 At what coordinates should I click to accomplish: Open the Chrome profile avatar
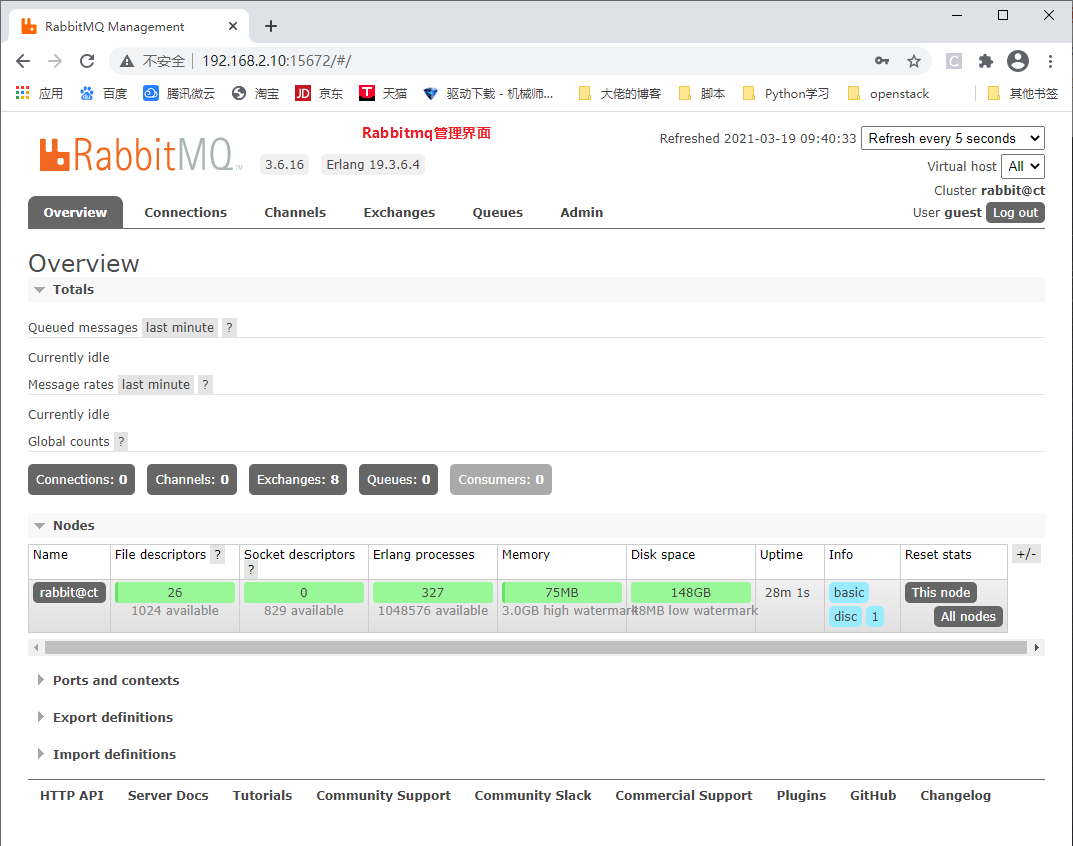pyautogui.click(x=1018, y=61)
